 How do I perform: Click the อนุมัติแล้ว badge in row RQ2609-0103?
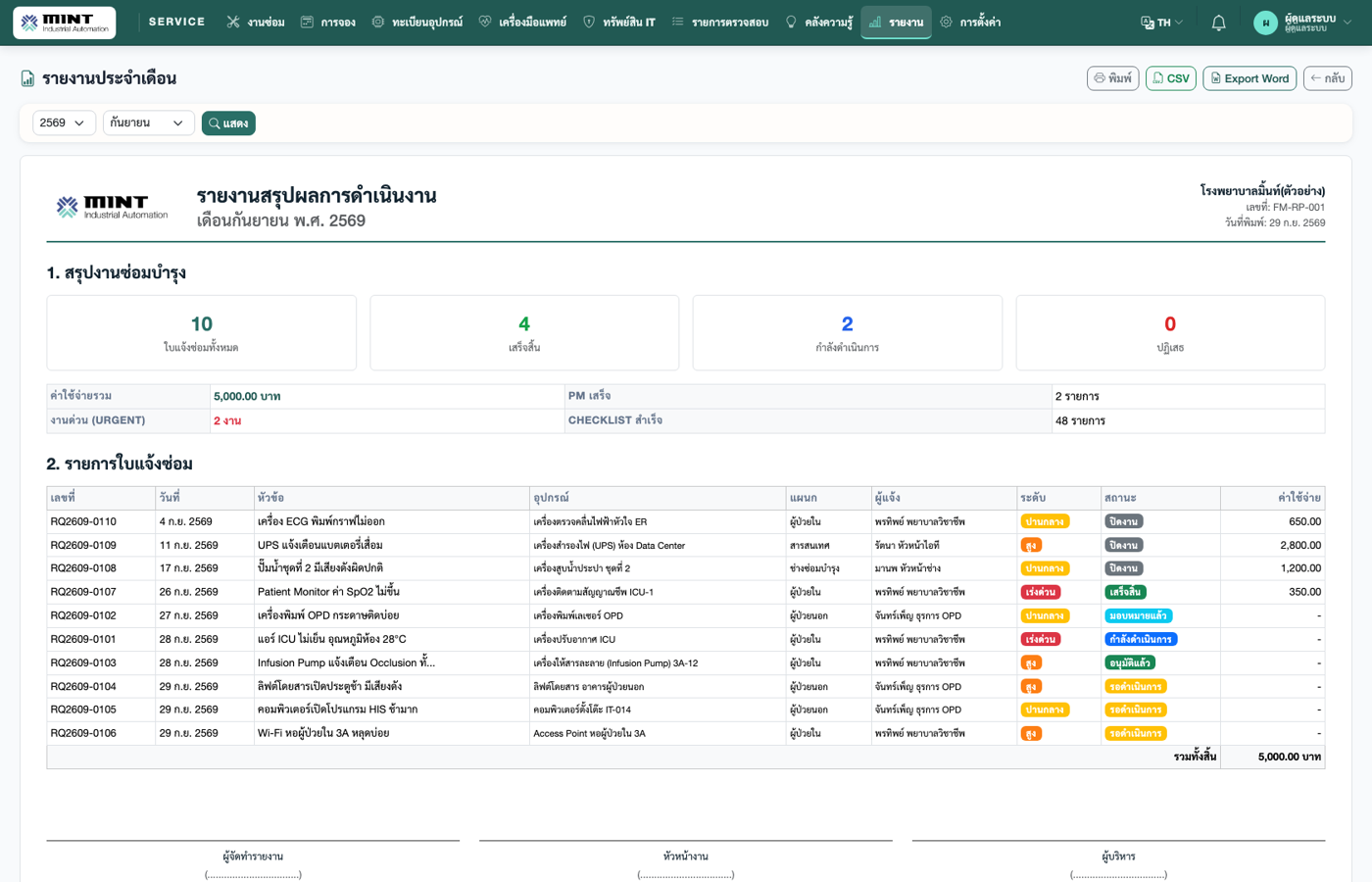pyautogui.click(x=1130, y=662)
